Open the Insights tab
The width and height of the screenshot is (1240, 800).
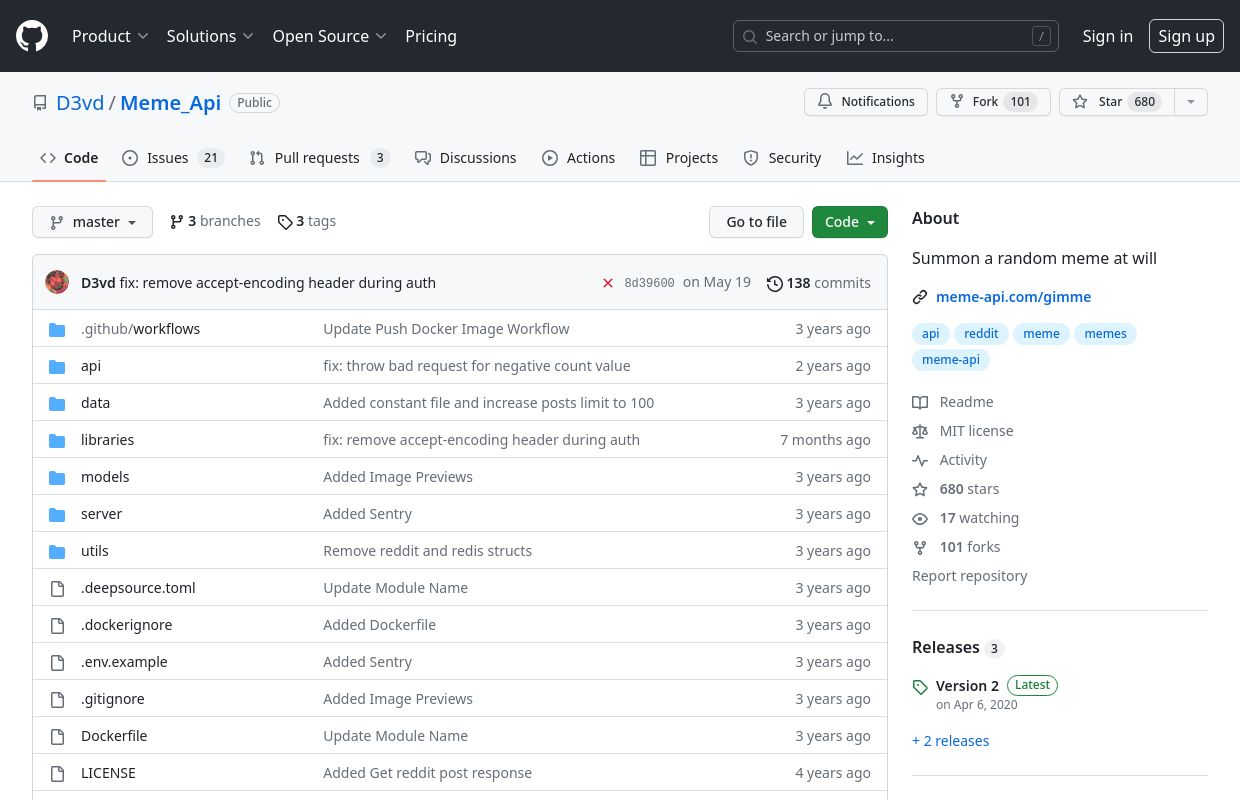pyautogui.click(x=886, y=158)
